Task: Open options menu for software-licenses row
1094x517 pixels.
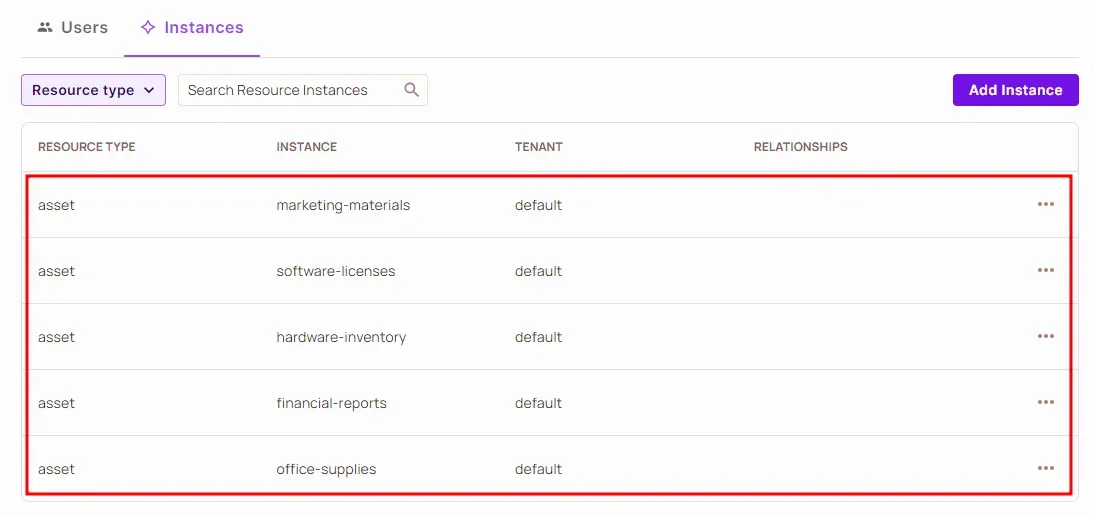Action: [1045, 270]
